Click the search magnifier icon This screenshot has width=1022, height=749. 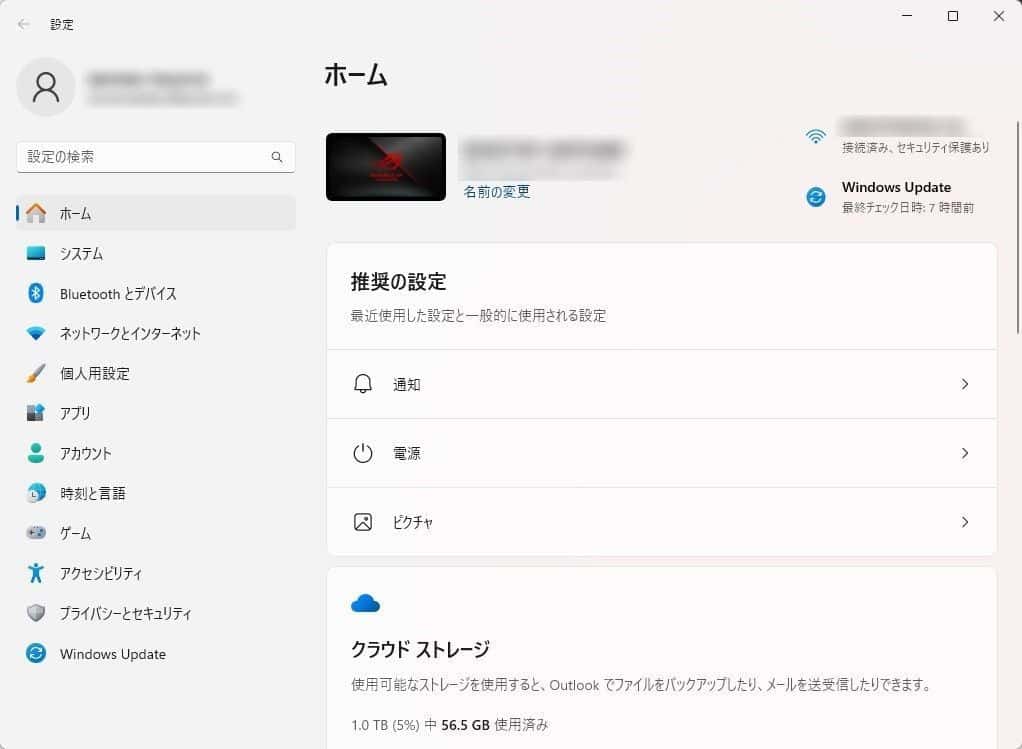click(277, 157)
